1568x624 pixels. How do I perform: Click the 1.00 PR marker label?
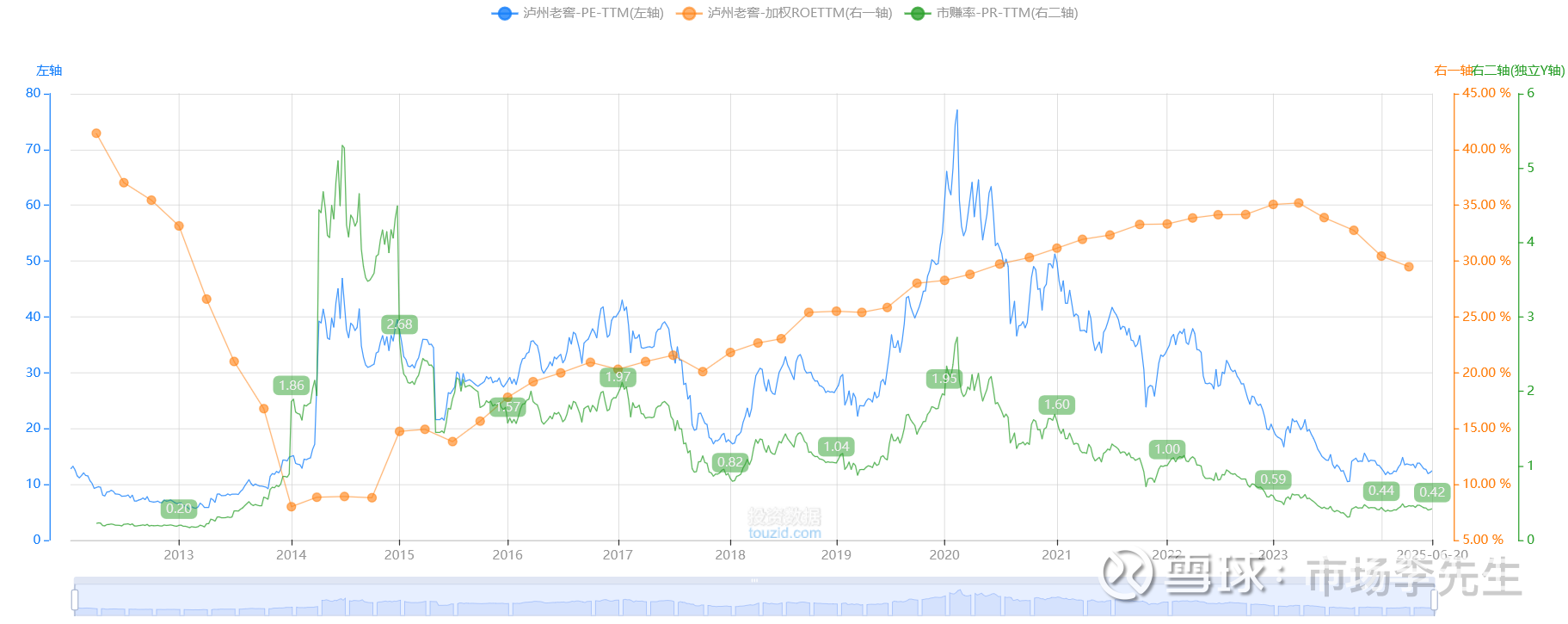[x=1167, y=449]
